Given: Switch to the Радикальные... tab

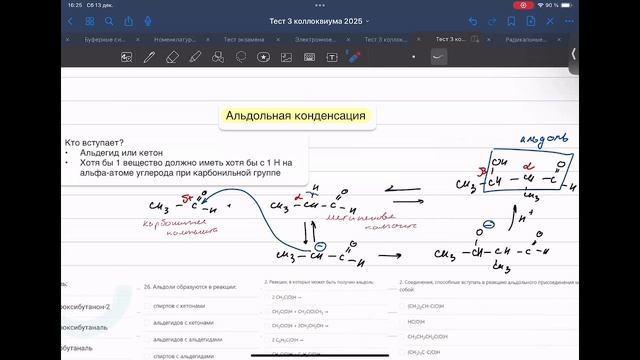Looking at the screenshot, I should [x=526, y=40].
